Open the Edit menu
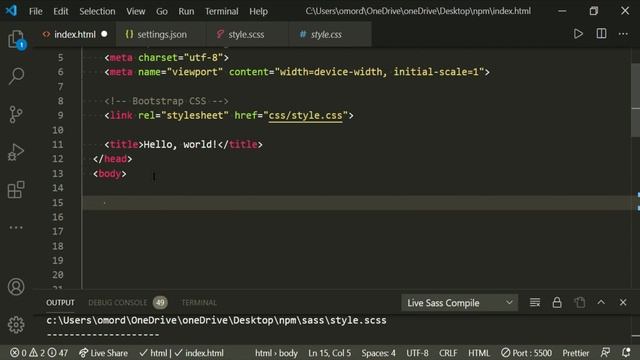The height and width of the screenshot is (360, 640). click(61, 11)
